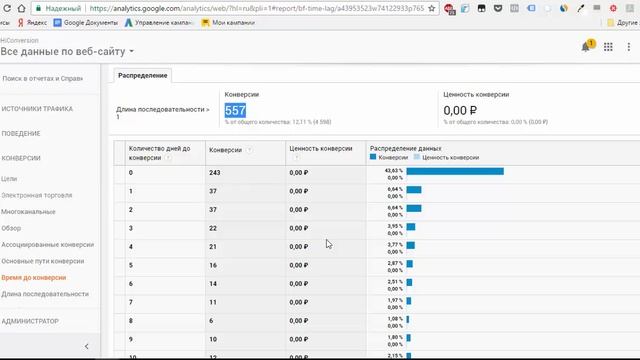Open the Другие bookmarks folder
This screenshot has width=640, height=360.
[623, 23]
